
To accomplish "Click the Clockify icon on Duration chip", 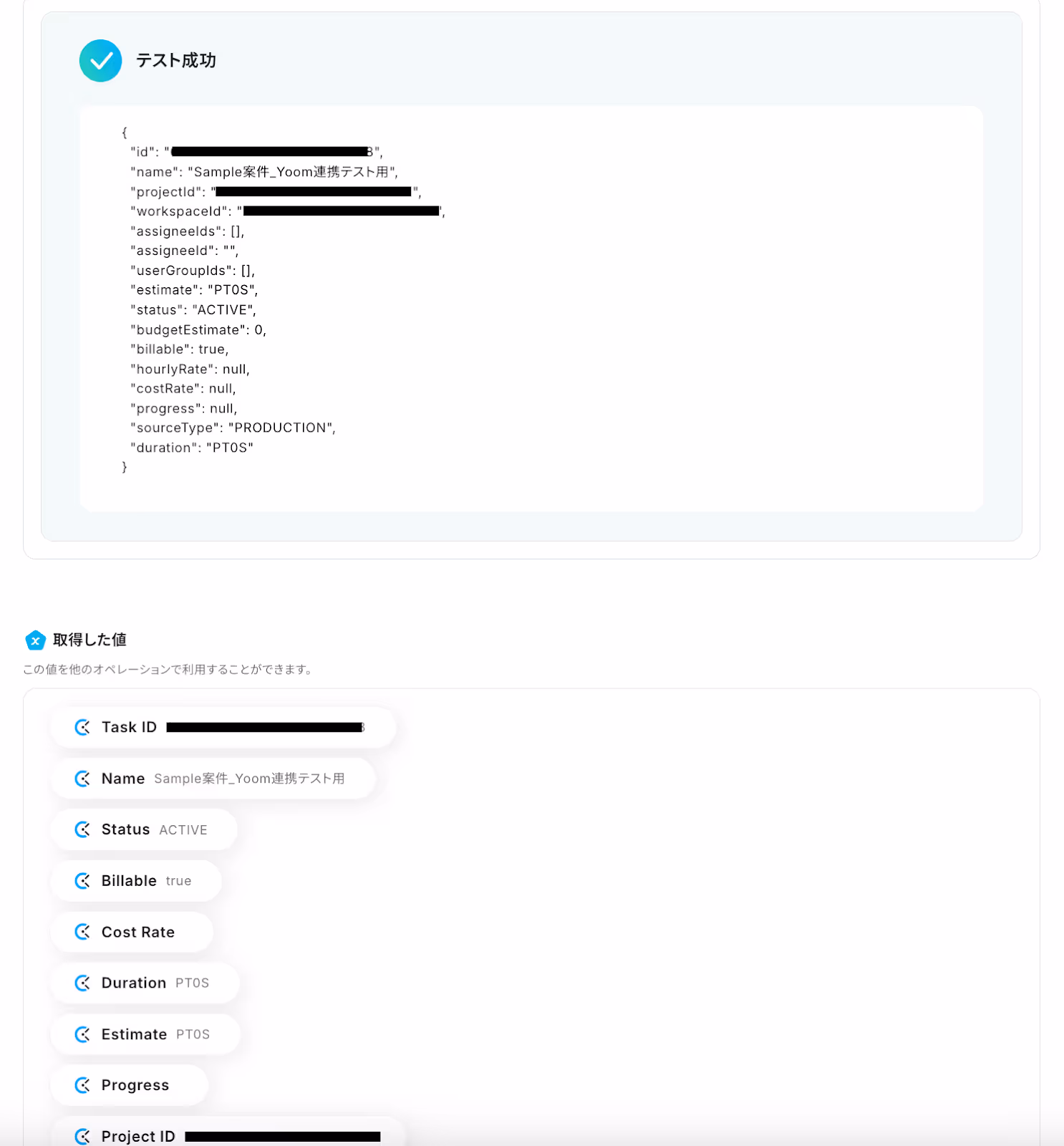I will (83, 983).
